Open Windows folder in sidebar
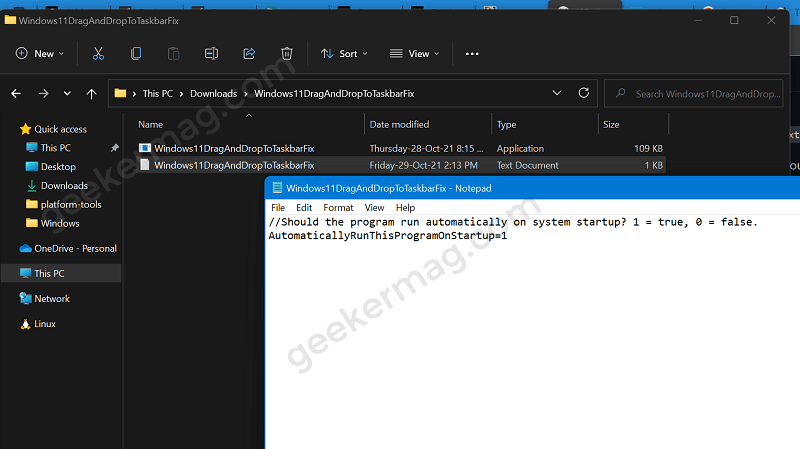The width and height of the screenshot is (800, 449). 60,223
